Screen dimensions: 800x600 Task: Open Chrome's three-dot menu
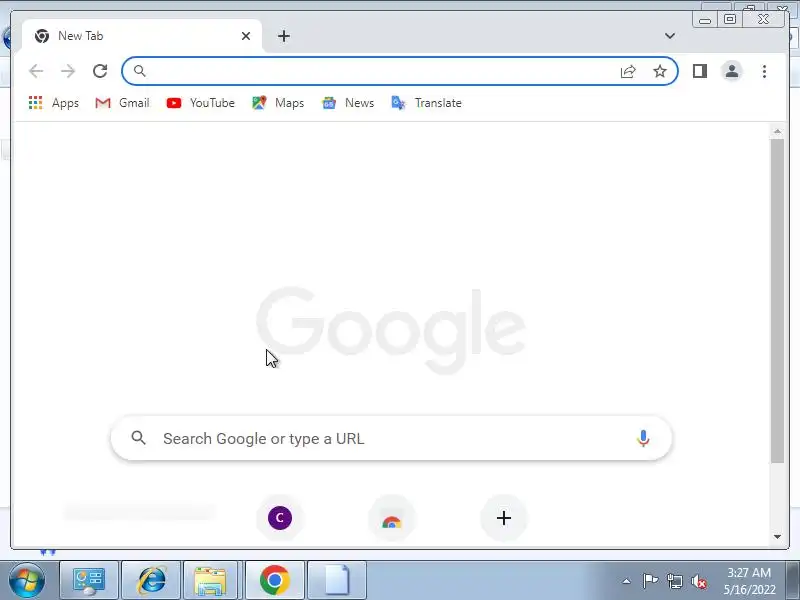pyautogui.click(x=764, y=71)
